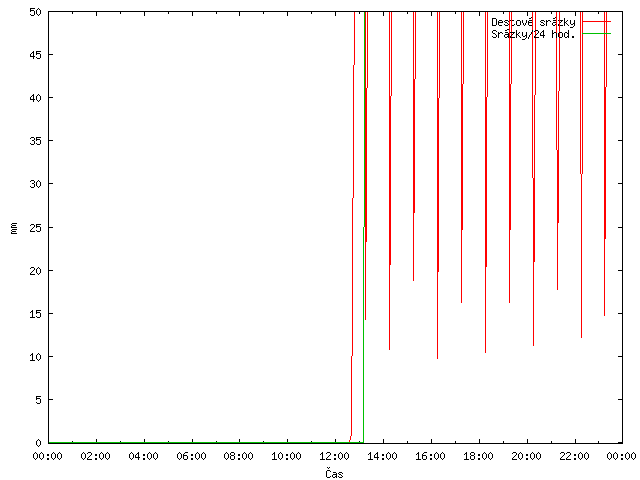Click the 35 y-axis label
Image resolution: width=640 pixels, height=480 pixels.
pos(36,141)
